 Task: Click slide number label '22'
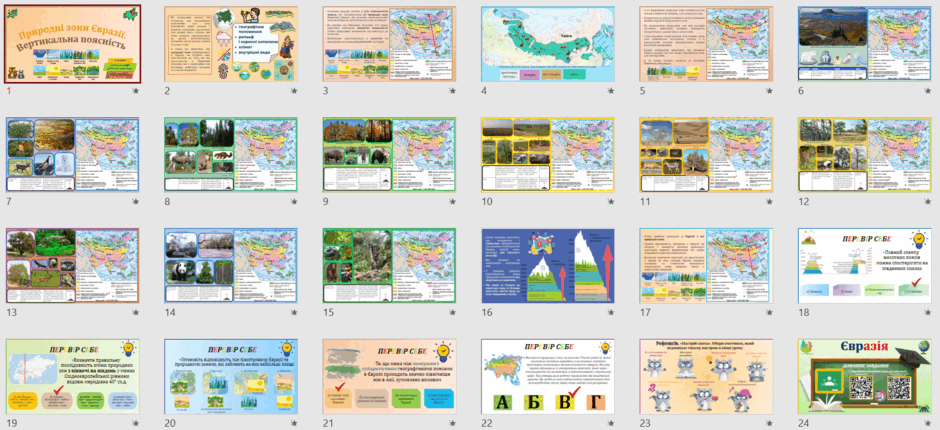click(x=486, y=423)
